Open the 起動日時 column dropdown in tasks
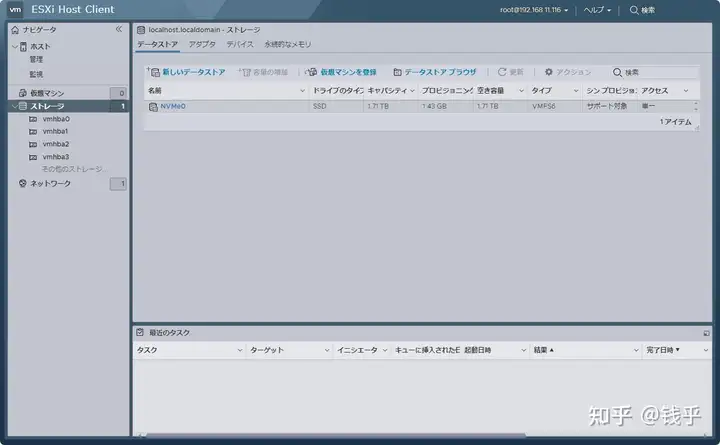 point(523,350)
